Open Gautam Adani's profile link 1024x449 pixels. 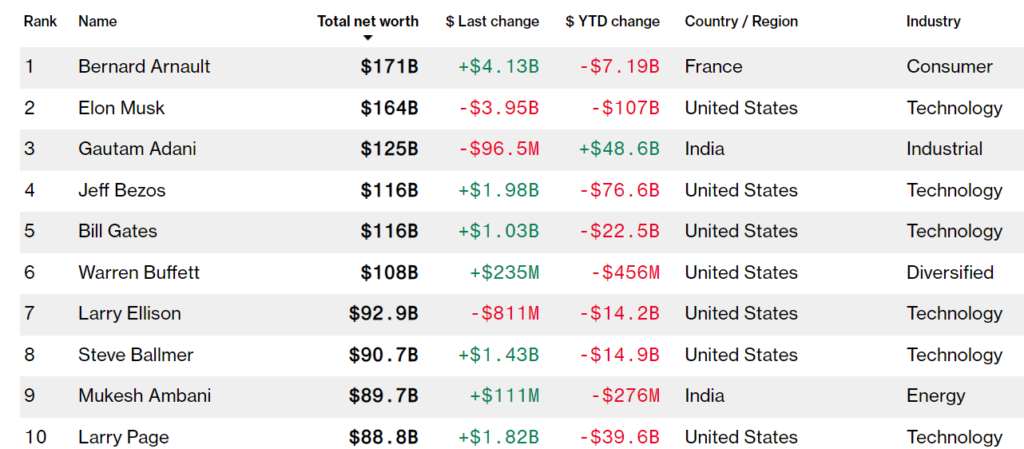pos(137,149)
